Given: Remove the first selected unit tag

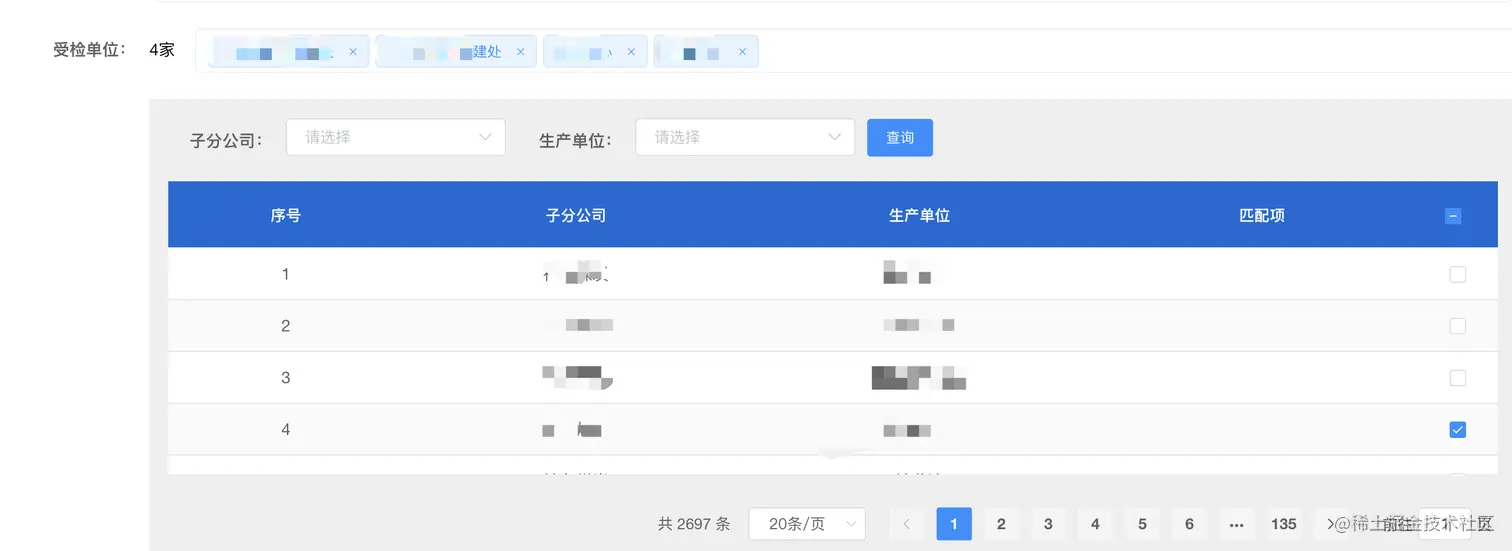Looking at the screenshot, I should tap(353, 52).
